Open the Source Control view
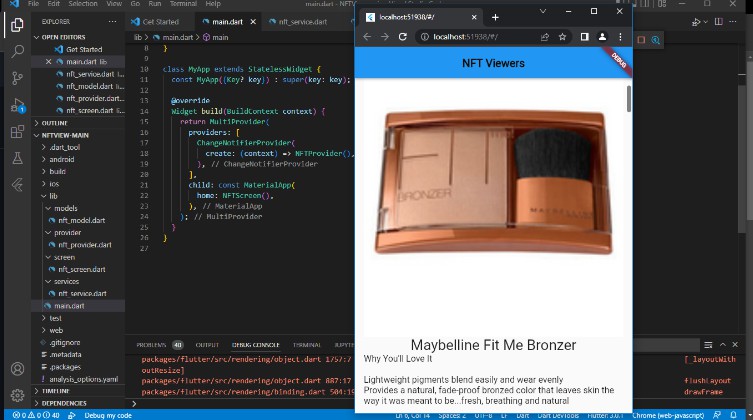753x420 pixels. (17, 78)
